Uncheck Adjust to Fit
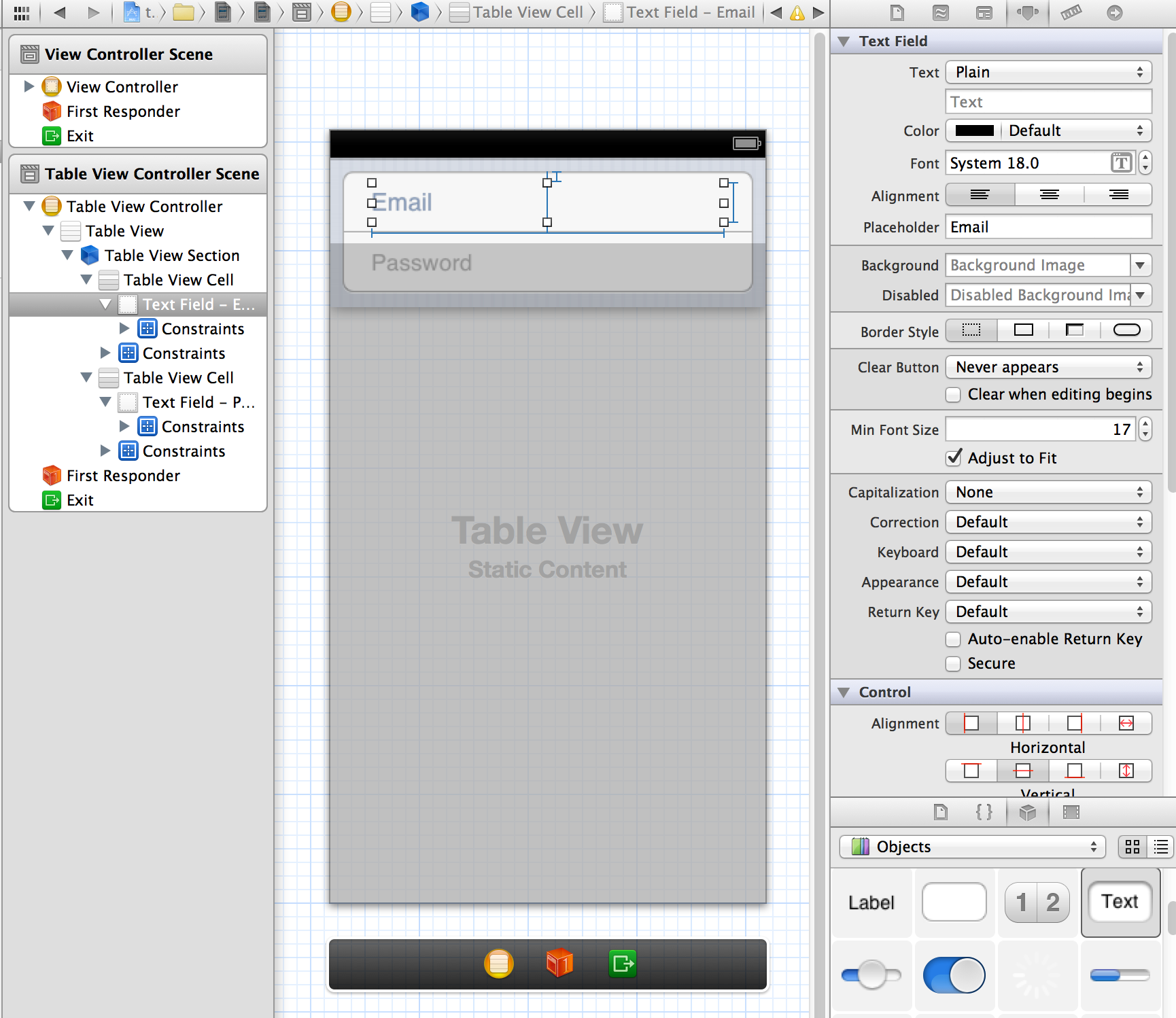Image resolution: width=1176 pixels, height=1018 pixels. 954,458
